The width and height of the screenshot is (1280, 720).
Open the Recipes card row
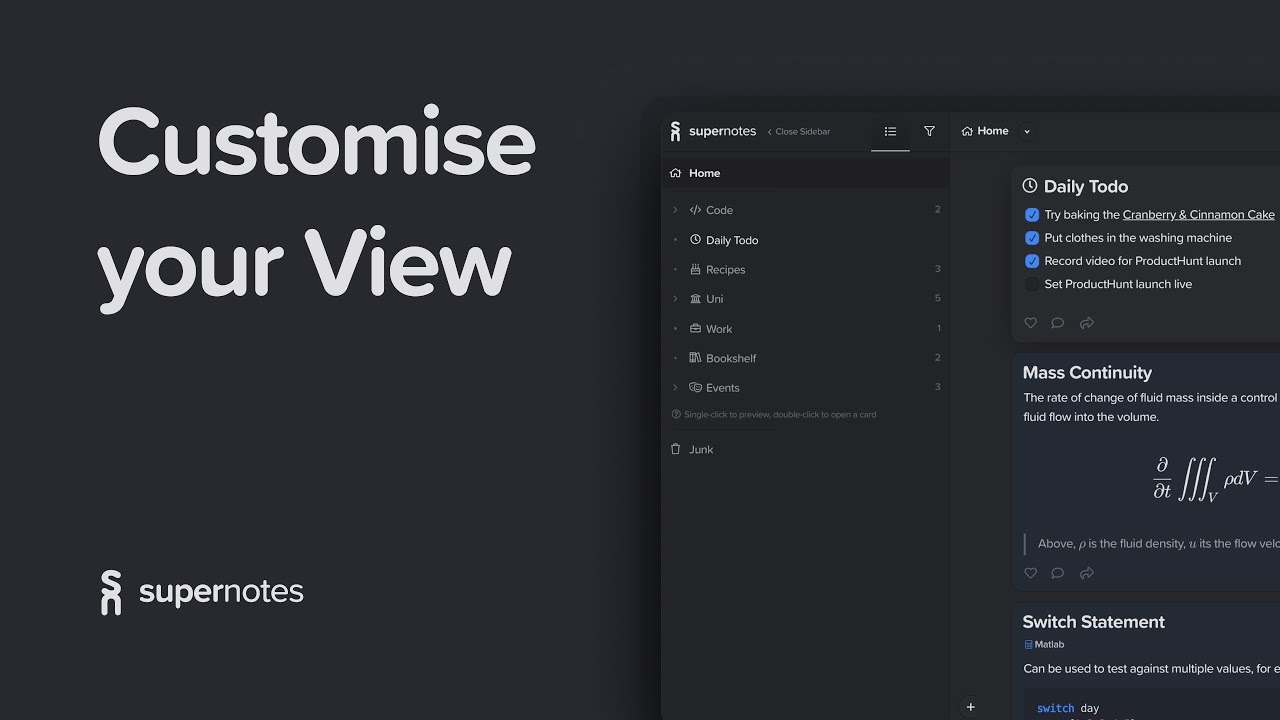click(805, 269)
